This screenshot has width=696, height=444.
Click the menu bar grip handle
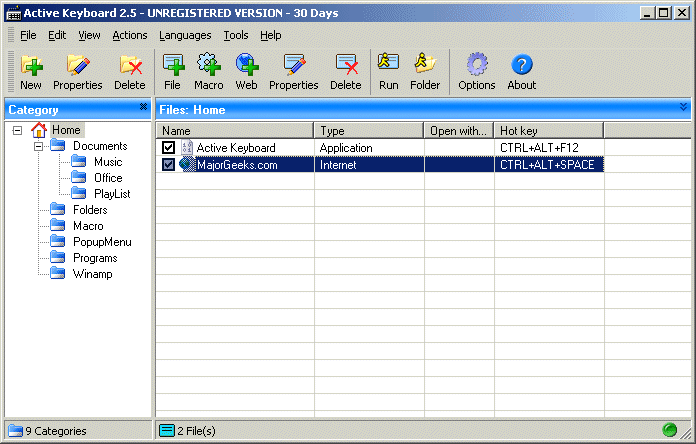11,35
